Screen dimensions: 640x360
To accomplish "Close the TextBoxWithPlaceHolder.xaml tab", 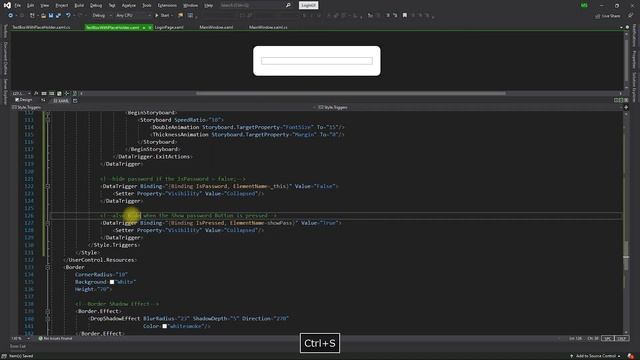I will tap(150, 27).
